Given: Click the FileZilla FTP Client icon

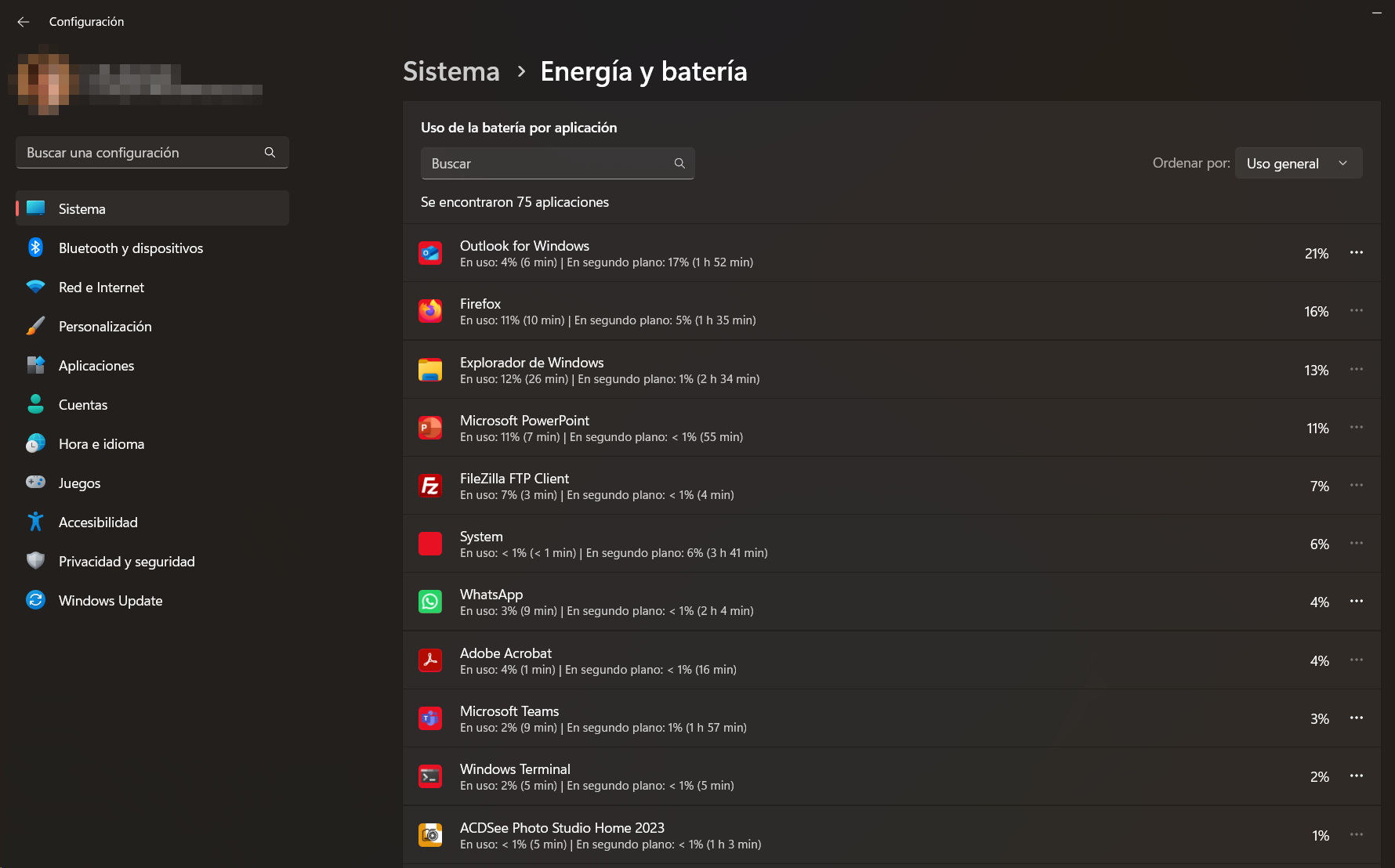Looking at the screenshot, I should click(430, 486).
